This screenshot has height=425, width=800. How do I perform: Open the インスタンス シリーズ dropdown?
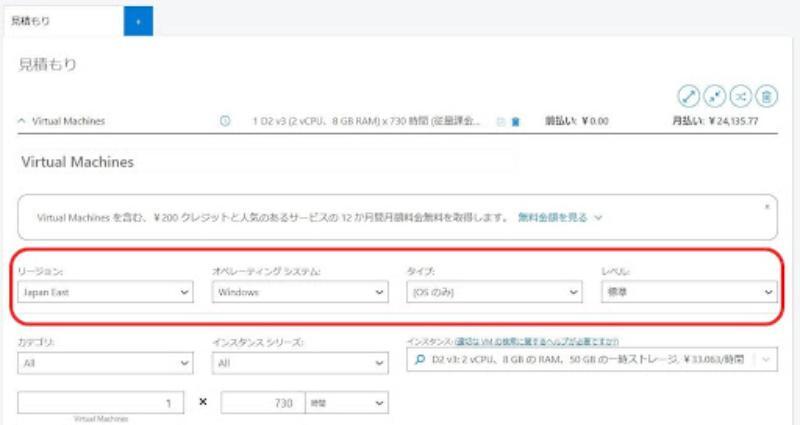click(298, 362)
